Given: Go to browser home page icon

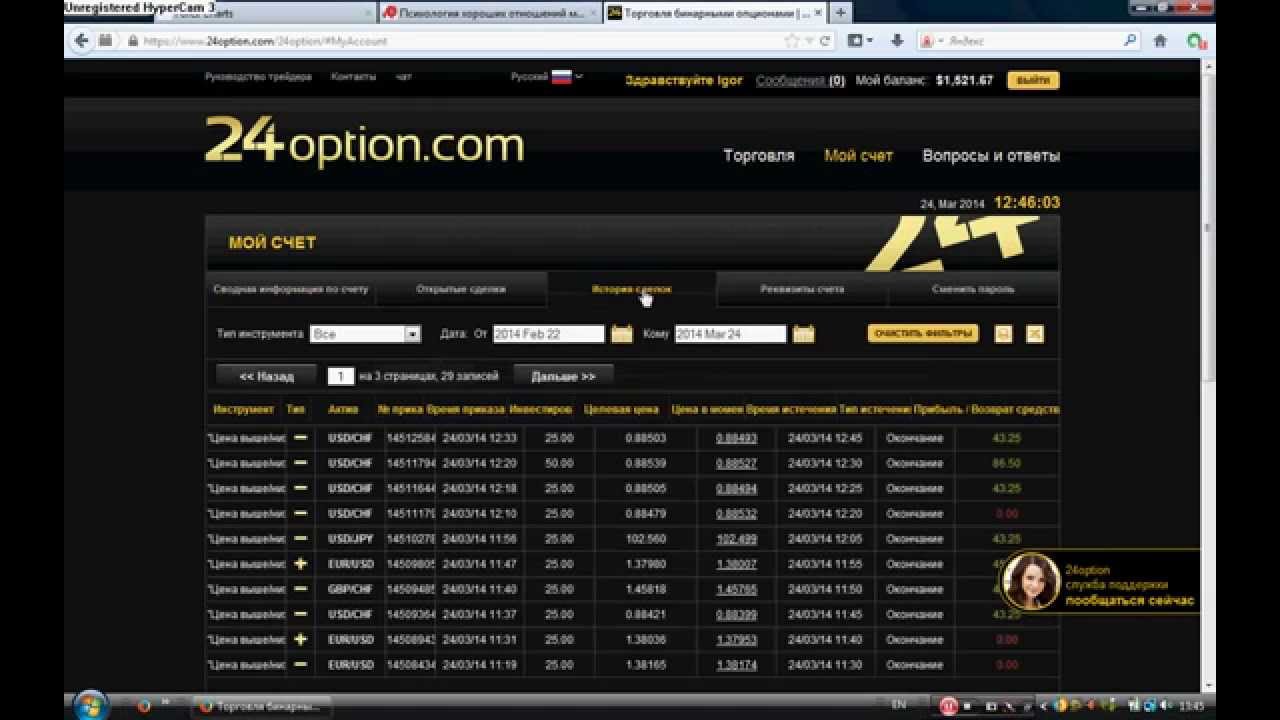Looking at the screenshot, I should pyautogui.click(x=1160, y=41).
